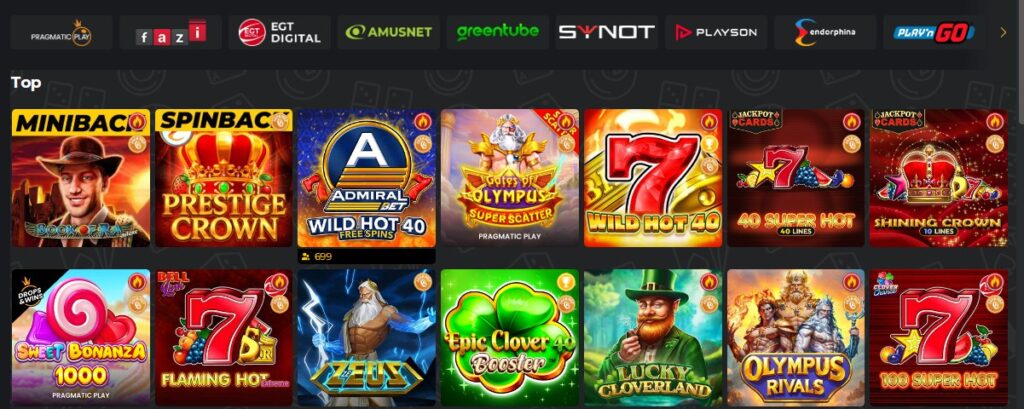
Task: Open Wild Hot 40 Free Spins game
Action: tap(366, 178)
